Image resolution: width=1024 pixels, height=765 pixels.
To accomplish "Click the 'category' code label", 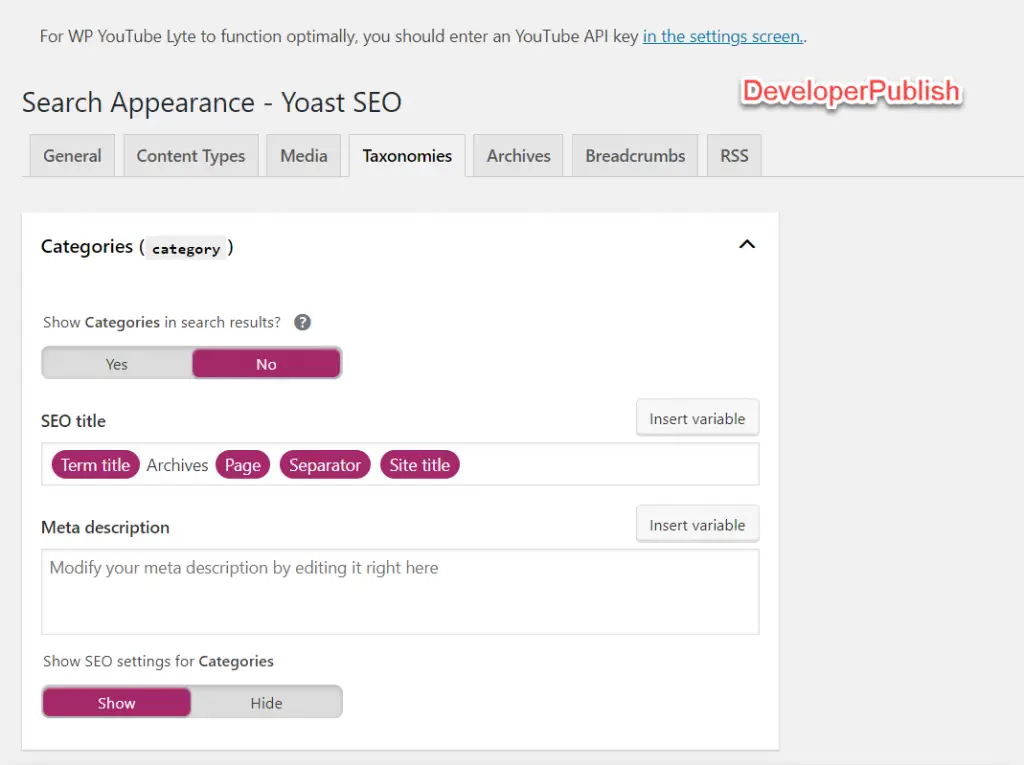I will (186, 248).
